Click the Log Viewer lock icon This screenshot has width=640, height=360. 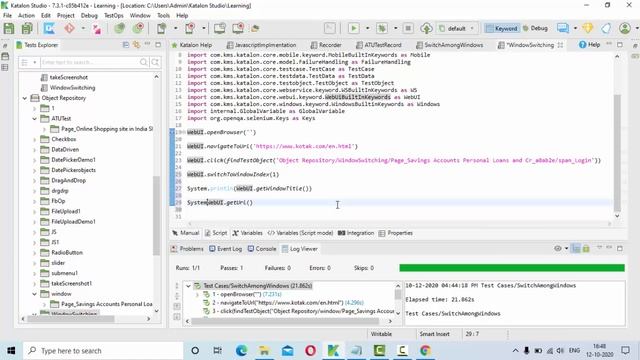point(586,249)
